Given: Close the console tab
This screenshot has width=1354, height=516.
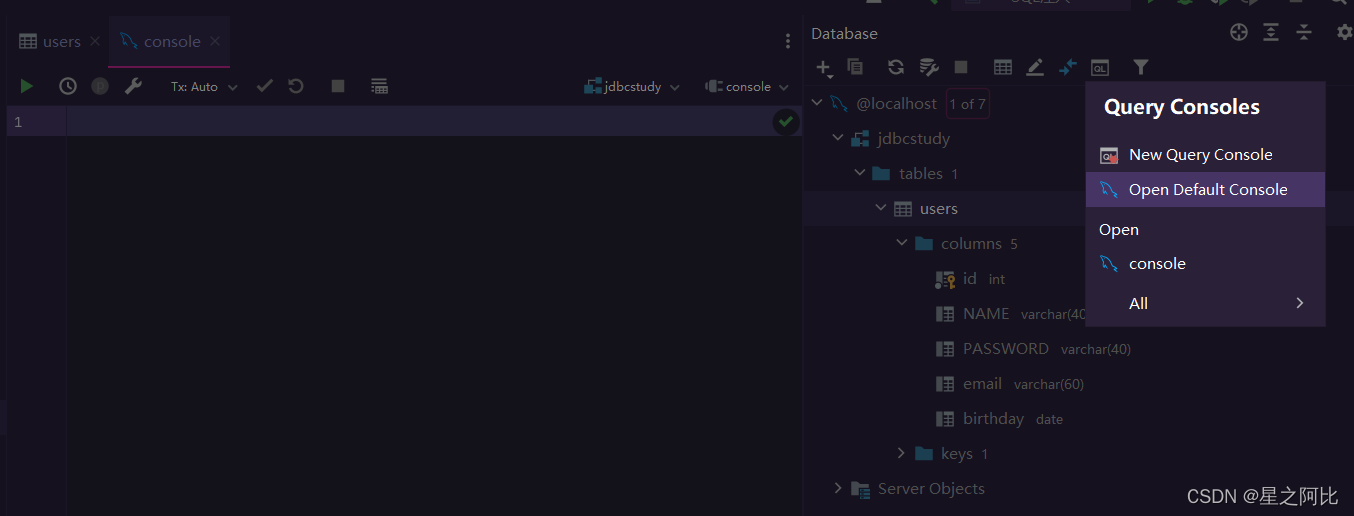Looking at the screenshot, I should pyautogui.click(x=215, y=41).
